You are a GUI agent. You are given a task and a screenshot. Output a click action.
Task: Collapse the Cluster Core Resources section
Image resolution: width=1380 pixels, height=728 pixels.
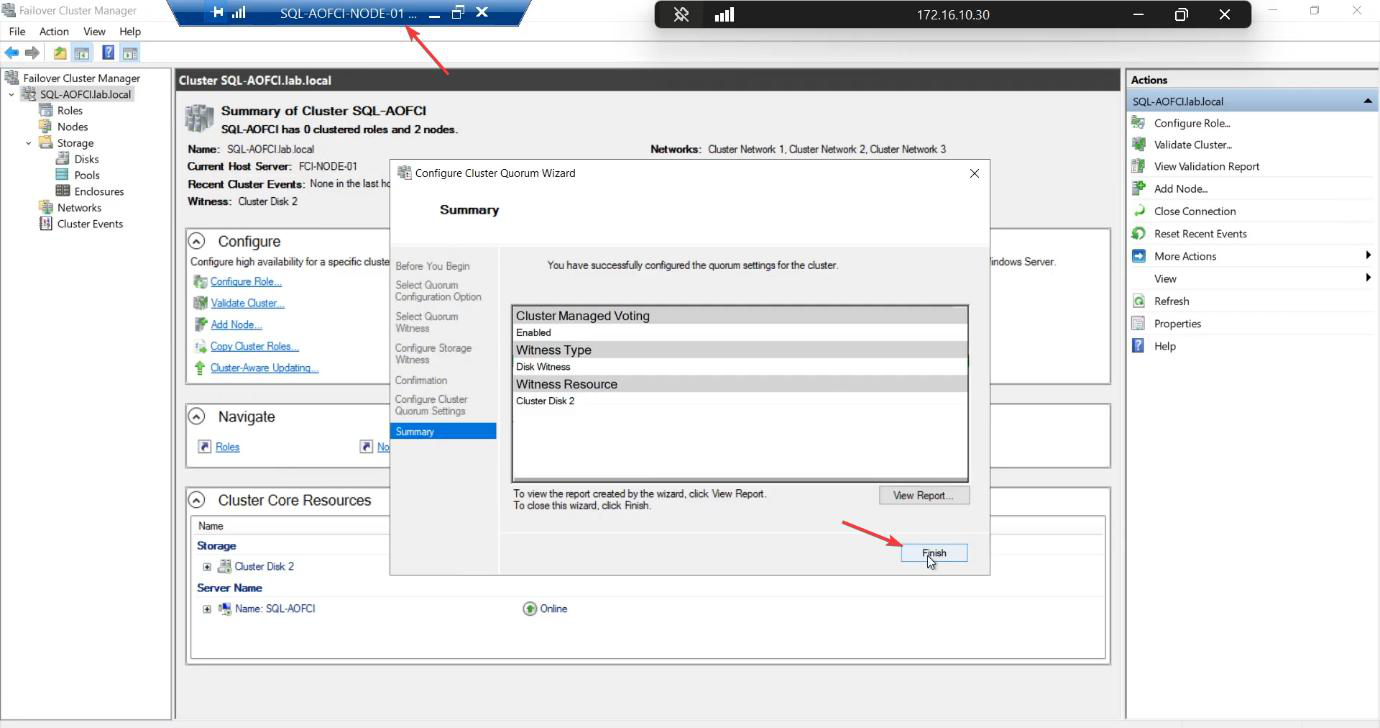tap(198, 500)
